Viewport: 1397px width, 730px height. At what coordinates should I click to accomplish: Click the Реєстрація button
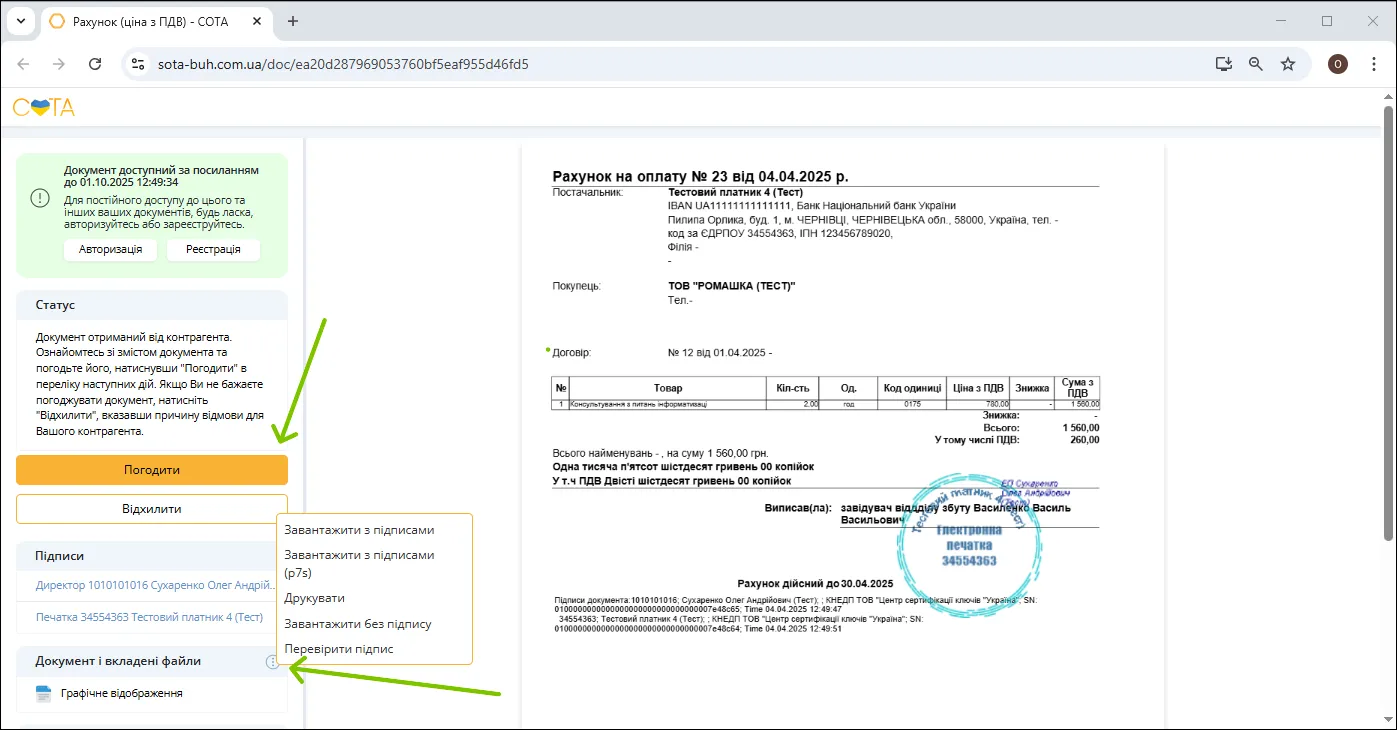pyautogui.click(x=213, y=249)
